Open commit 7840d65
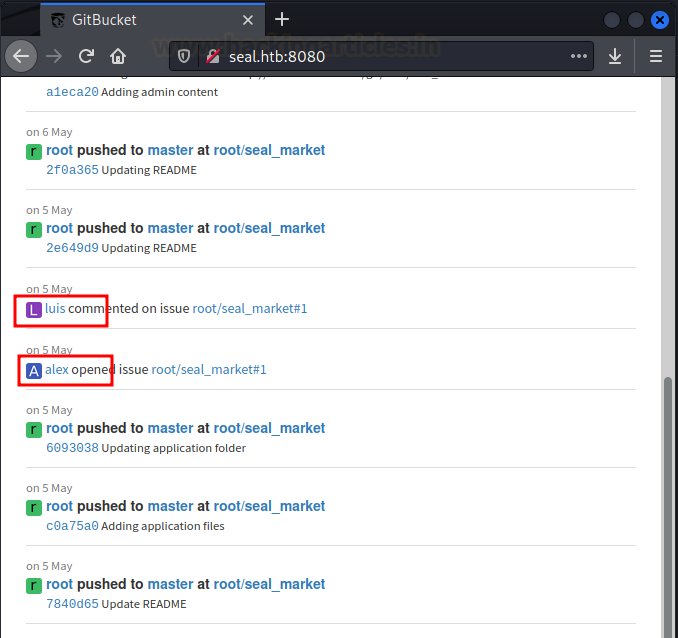The width and height of the screenshot is (678, 638). coord(72,604)
